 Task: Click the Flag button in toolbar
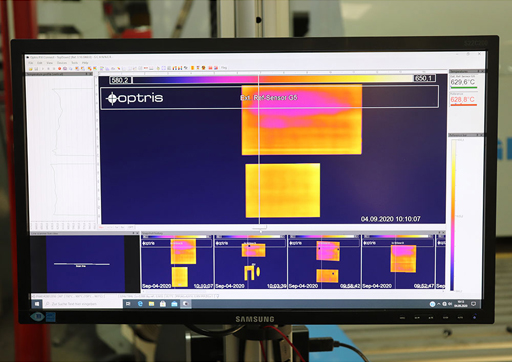[224, 68]
